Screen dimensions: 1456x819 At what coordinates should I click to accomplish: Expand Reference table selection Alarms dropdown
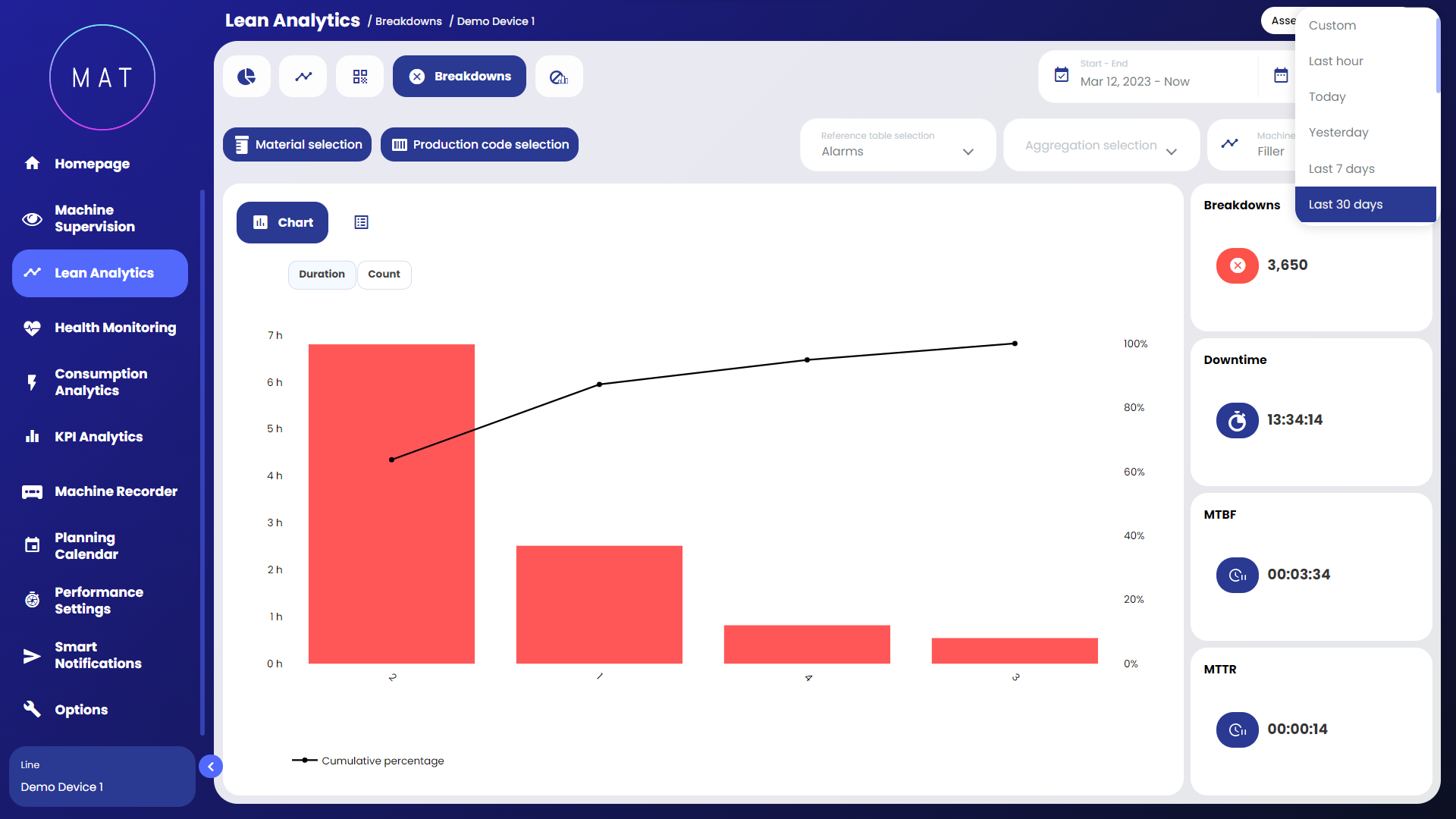(897, 145)
